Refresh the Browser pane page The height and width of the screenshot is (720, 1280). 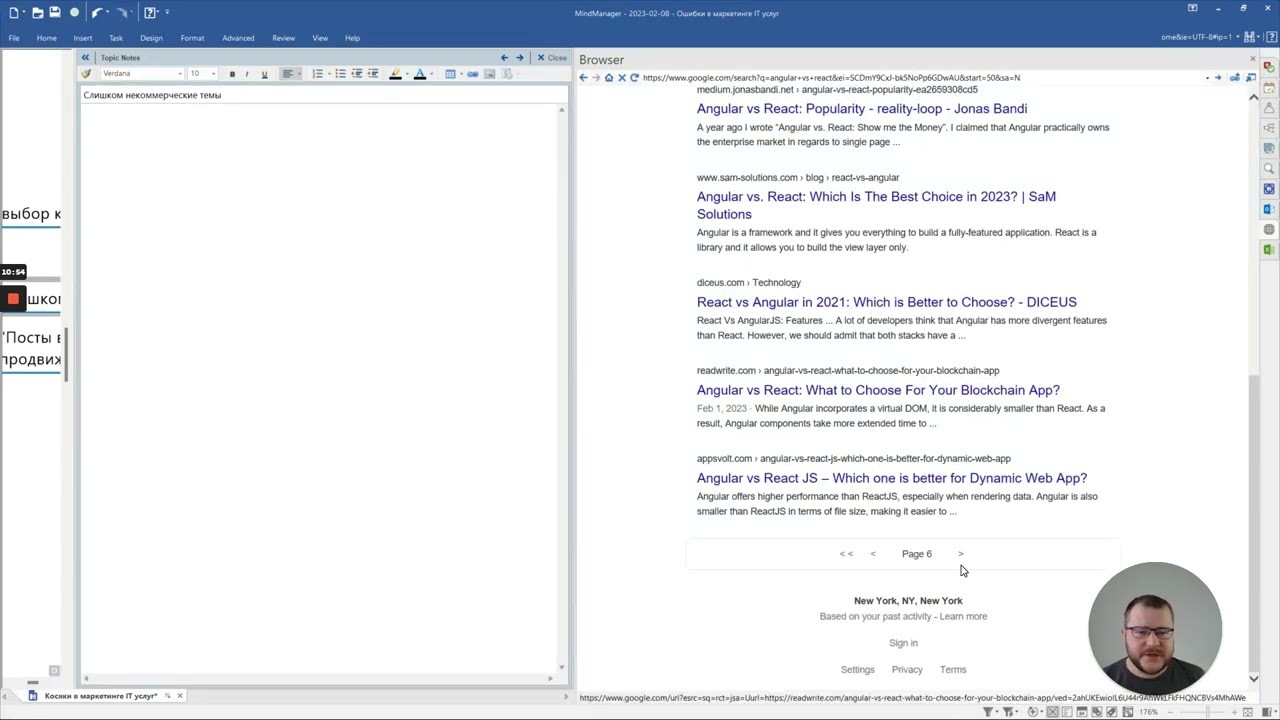634,78
